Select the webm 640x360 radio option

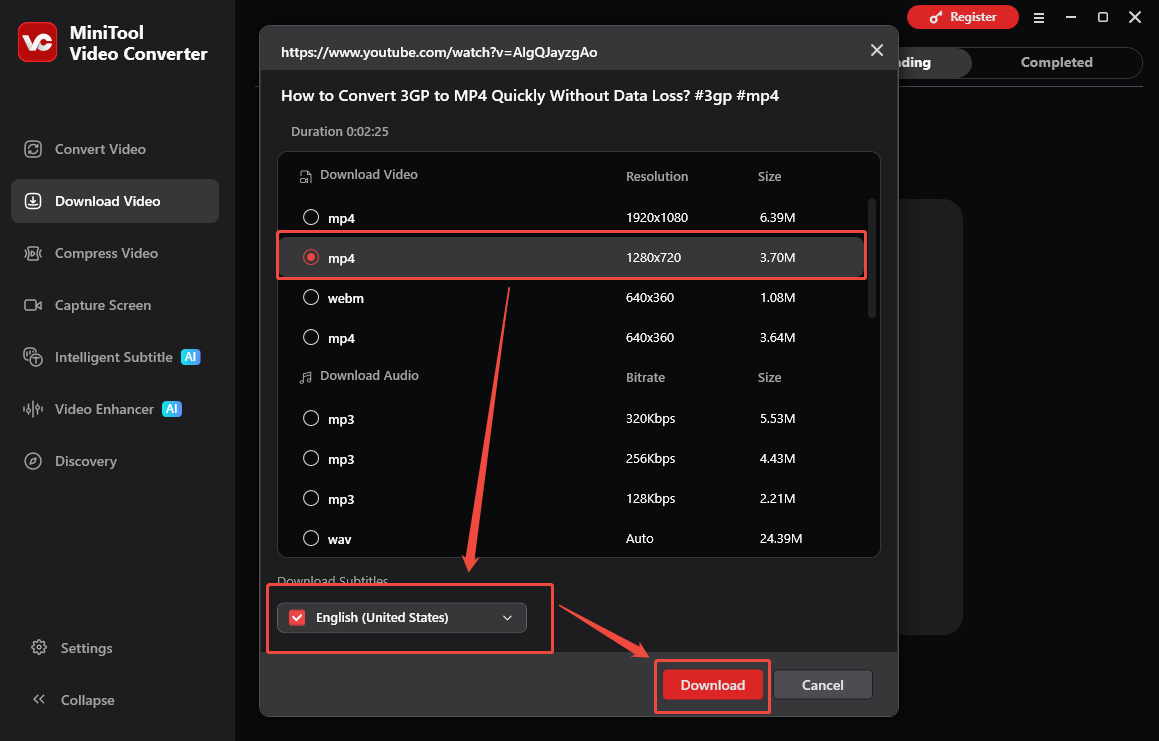coord(311,297)
